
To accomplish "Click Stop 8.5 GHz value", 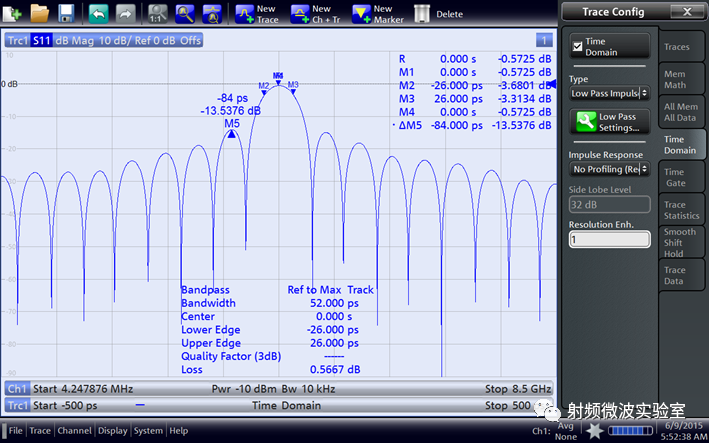I will 518,389.
